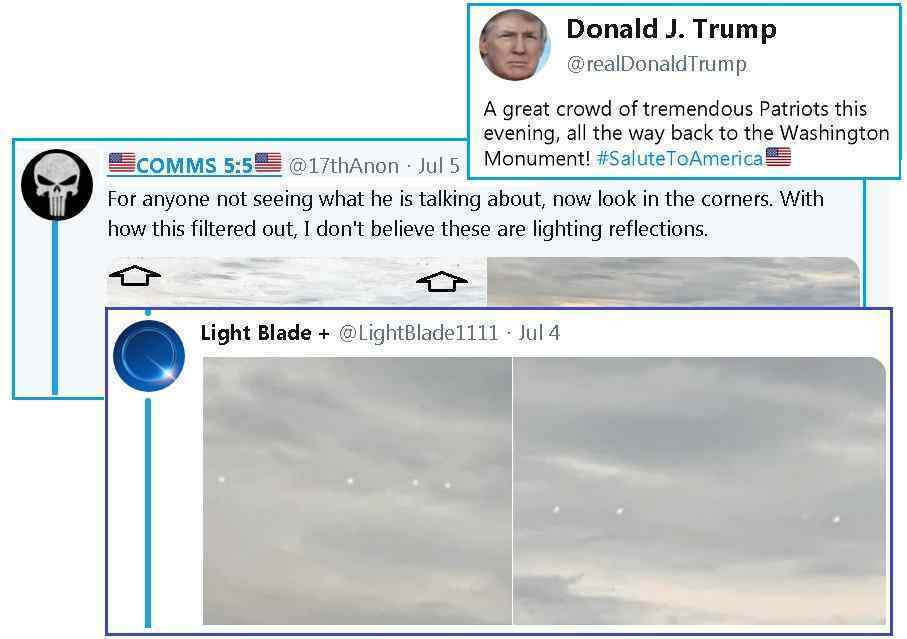Open Light Blade's blue avatar
907x639 pixels.
pyautogui.click(x=149, y=356)
